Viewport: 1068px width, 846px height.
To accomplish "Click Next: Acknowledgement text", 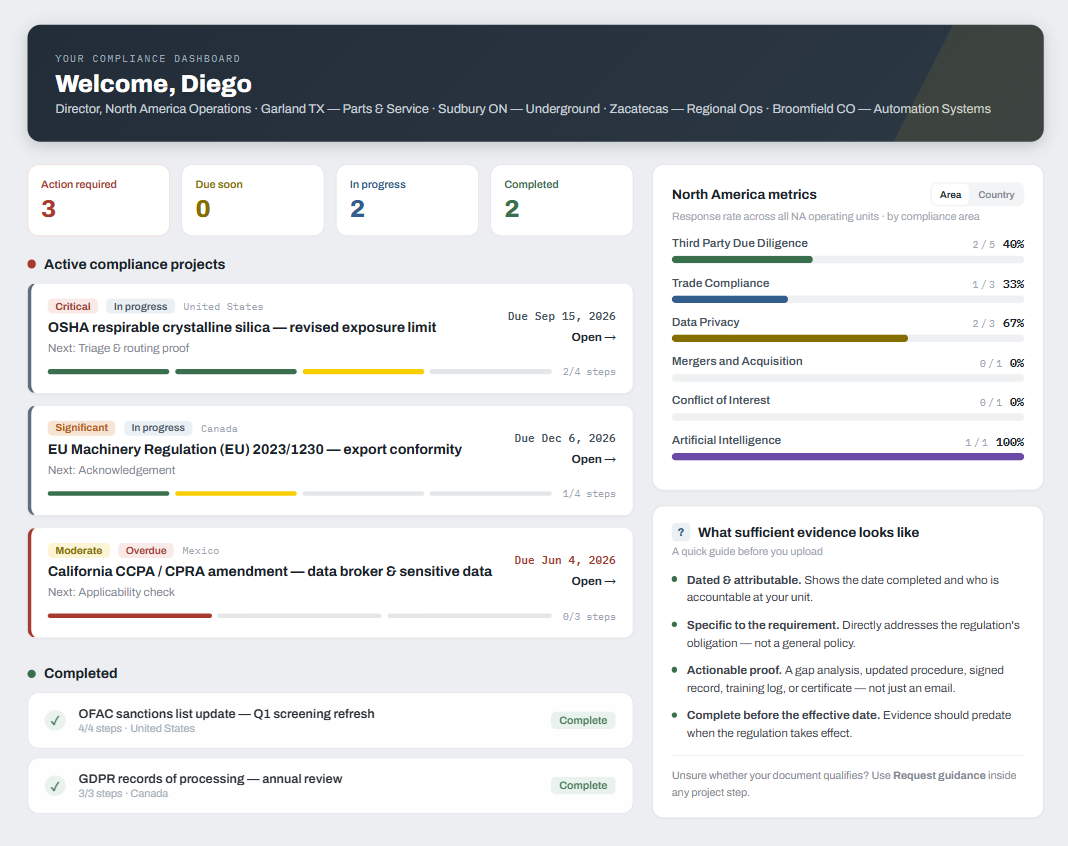I will coord(111,470).
